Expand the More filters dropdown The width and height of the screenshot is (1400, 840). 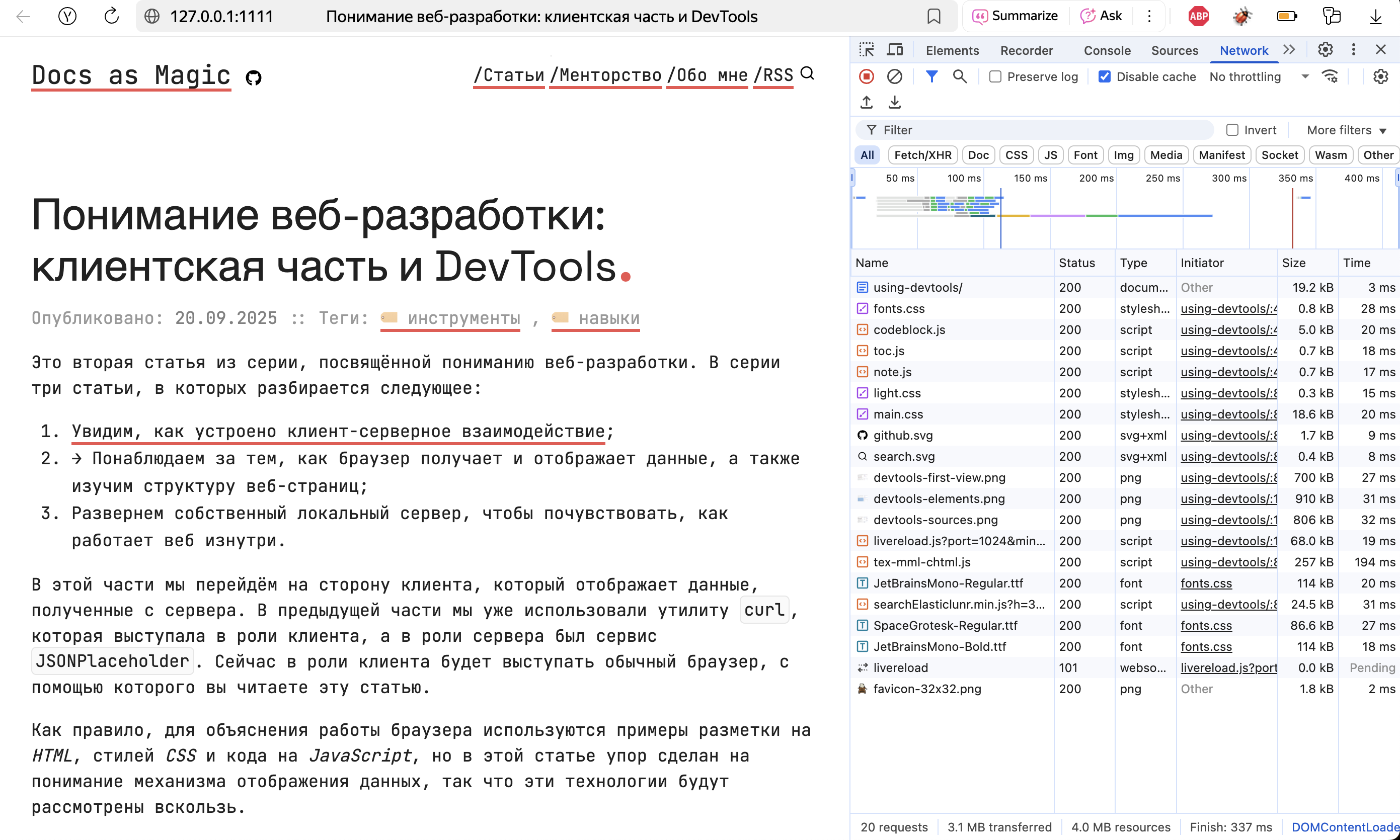(1346, 130)
